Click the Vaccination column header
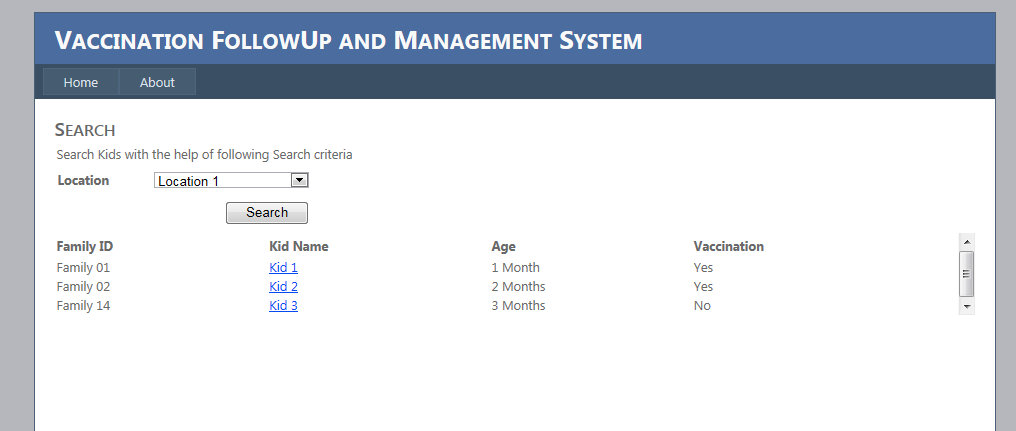 pyautogui.click(x=728, y=246)
